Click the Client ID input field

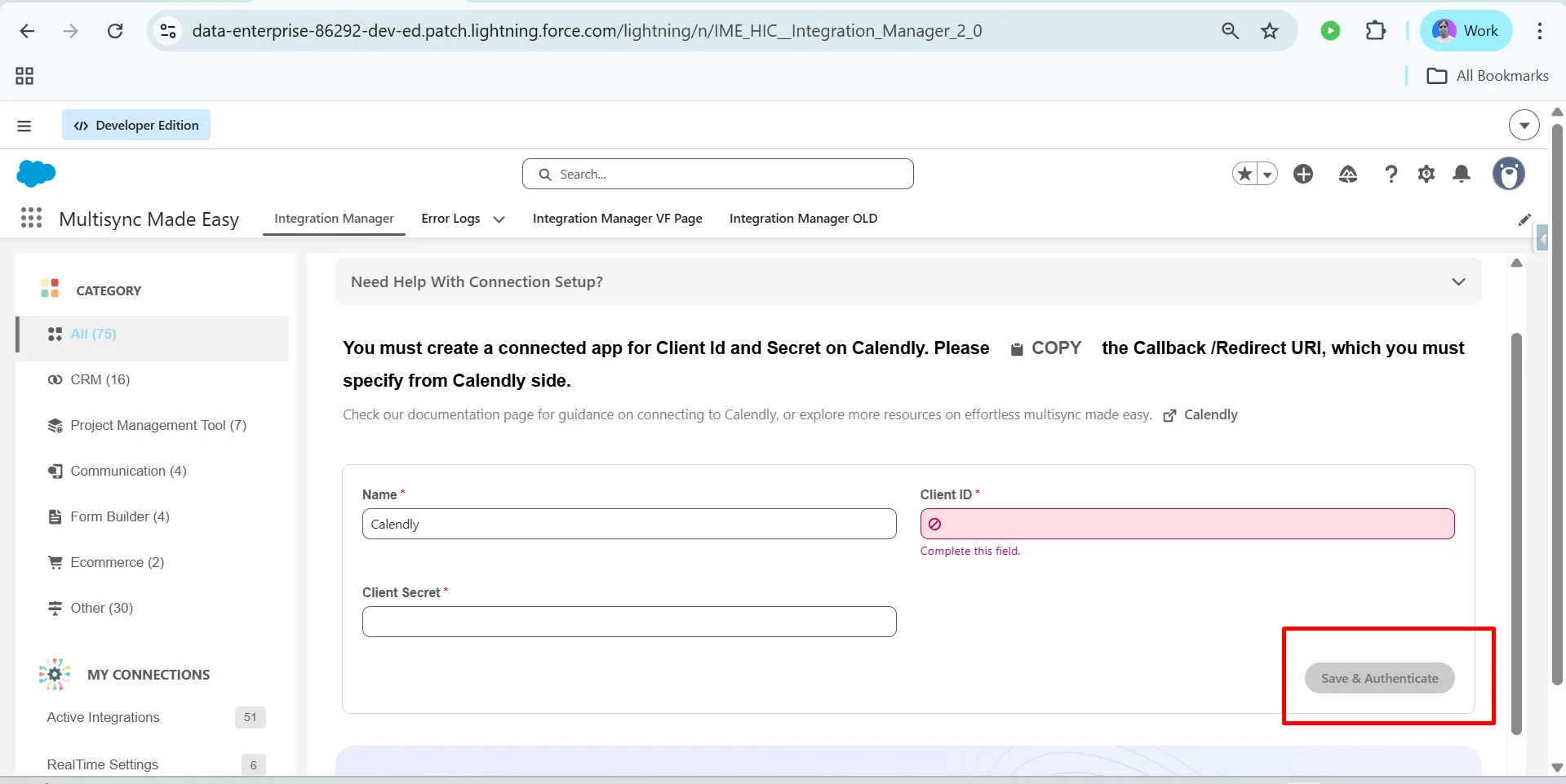tap(1187, 524)
